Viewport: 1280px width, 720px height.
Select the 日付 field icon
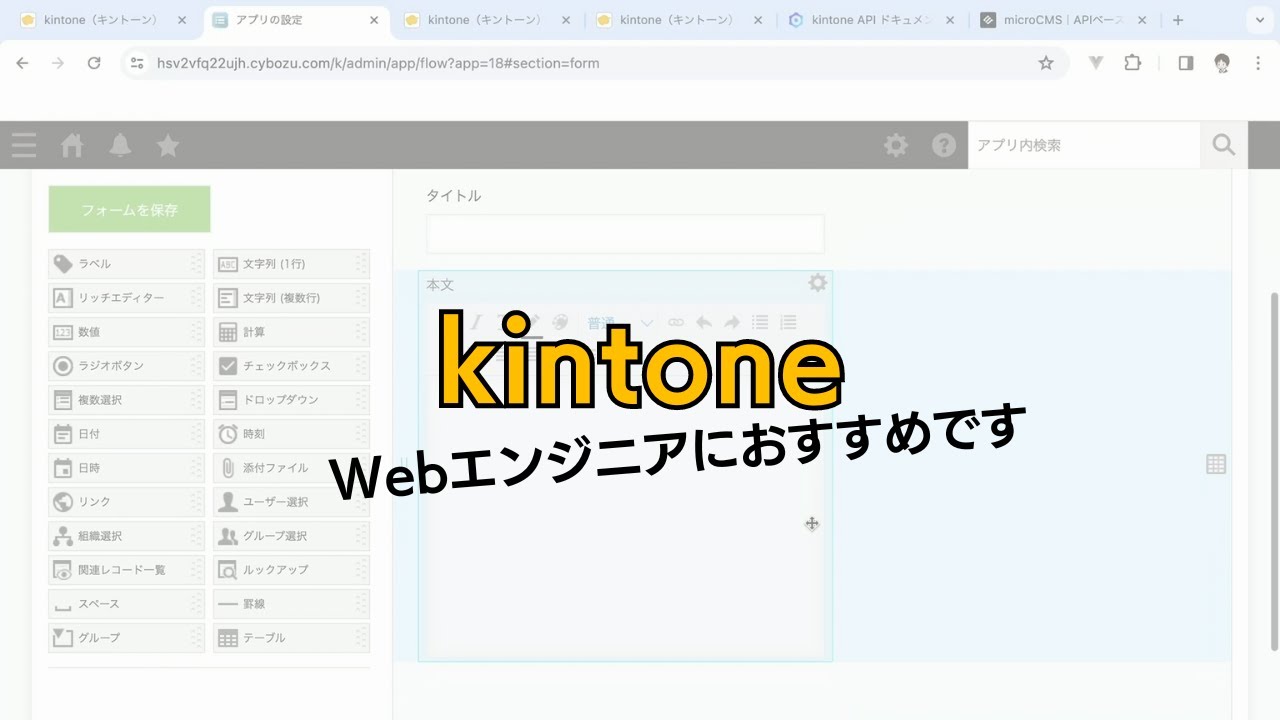pos(63,434)
